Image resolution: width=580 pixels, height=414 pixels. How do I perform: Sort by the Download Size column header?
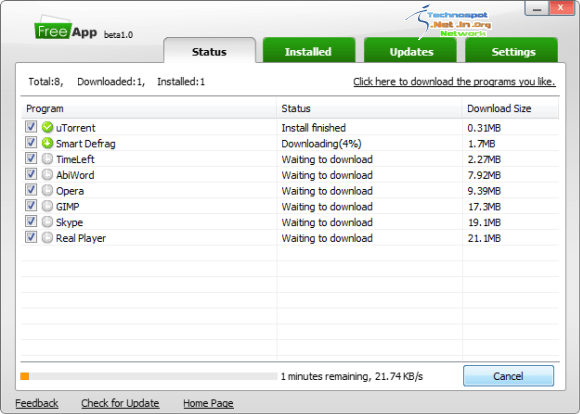pyautogui.click(x=510, y=108)
